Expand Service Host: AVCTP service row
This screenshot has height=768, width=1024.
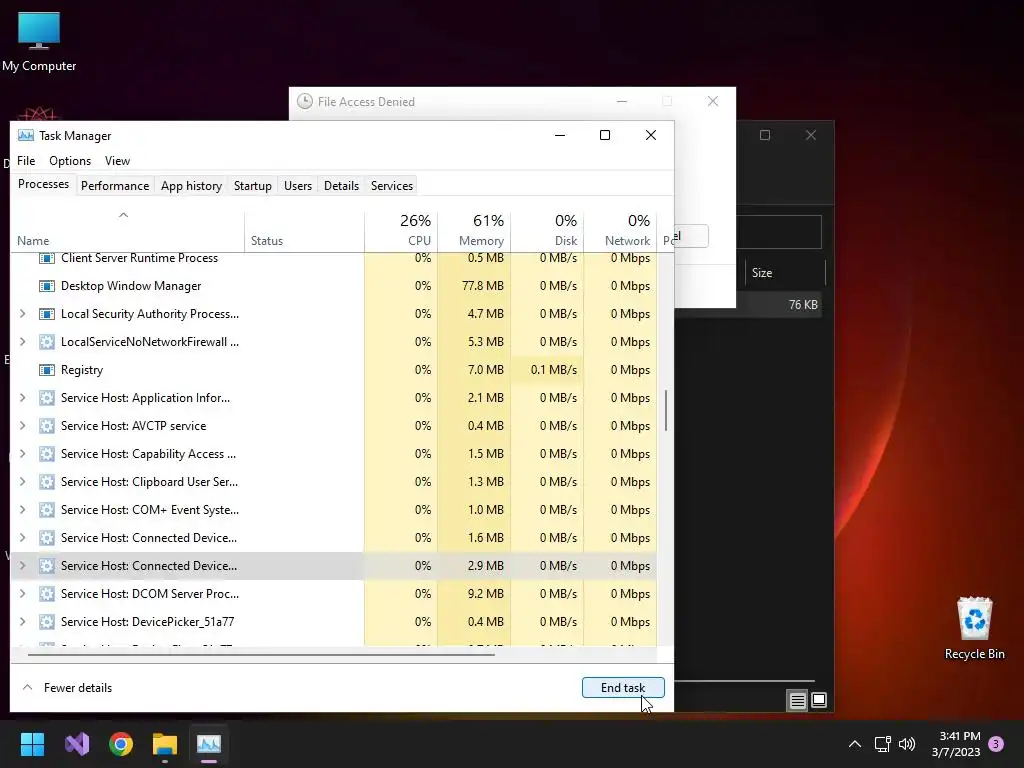click(x=22, y=426)
